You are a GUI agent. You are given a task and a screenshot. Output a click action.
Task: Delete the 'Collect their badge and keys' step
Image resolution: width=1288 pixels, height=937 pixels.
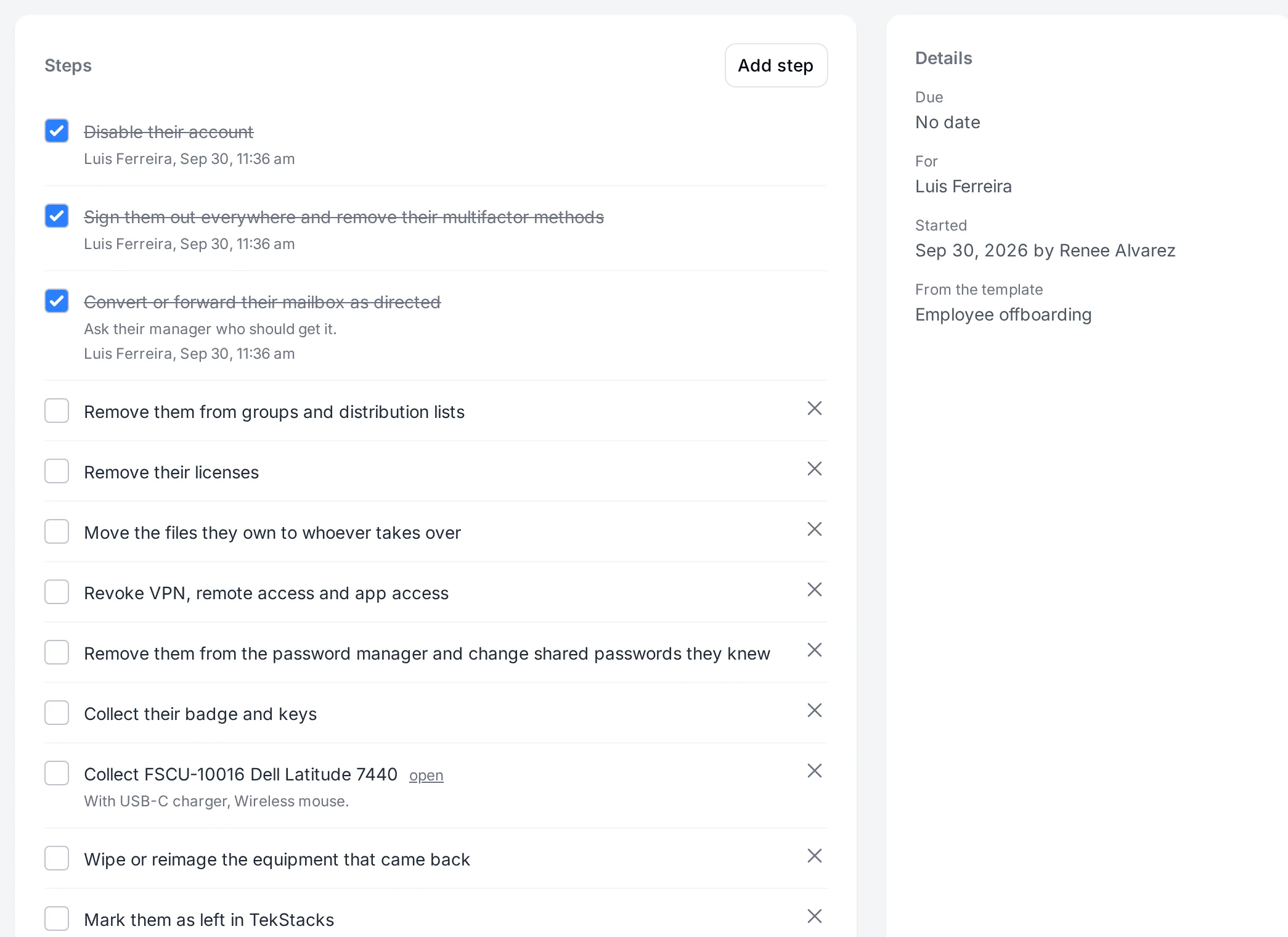click(815, 711)
